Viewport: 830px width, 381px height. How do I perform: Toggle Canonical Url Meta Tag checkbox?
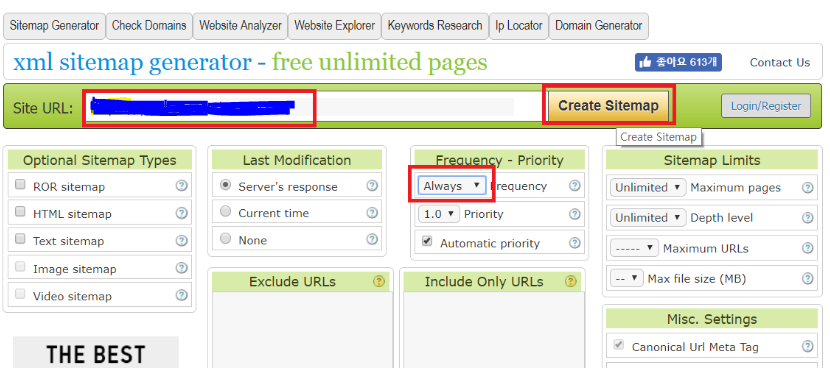click(618, 345)
